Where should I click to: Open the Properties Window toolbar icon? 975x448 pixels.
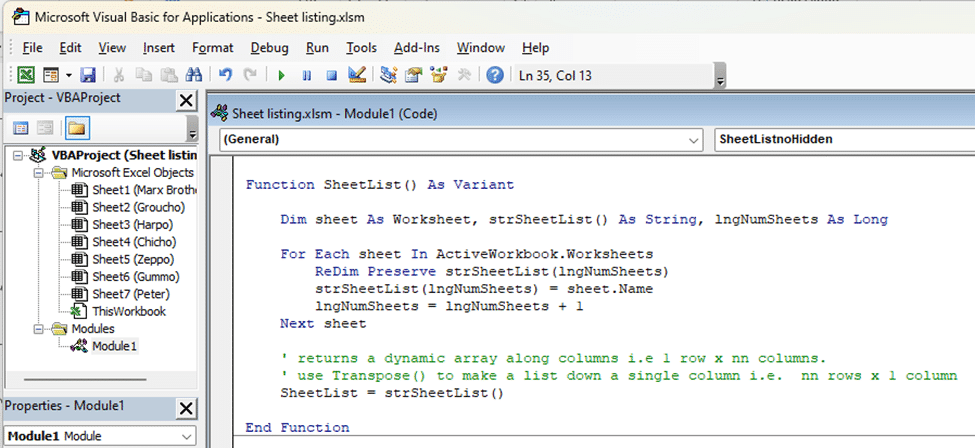(414, 75)
